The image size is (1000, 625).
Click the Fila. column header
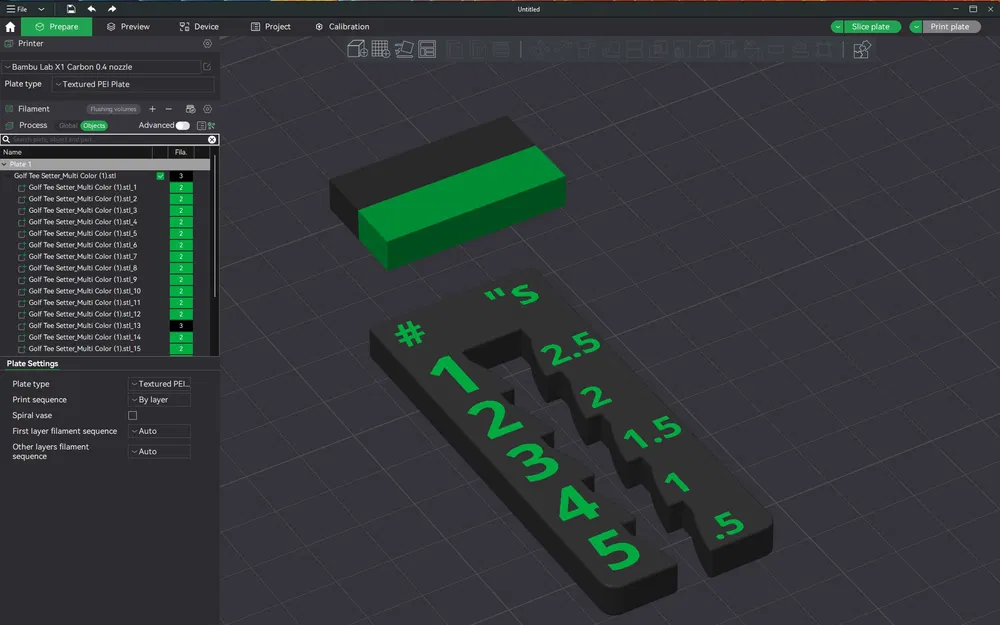click(x=181, y=152)
